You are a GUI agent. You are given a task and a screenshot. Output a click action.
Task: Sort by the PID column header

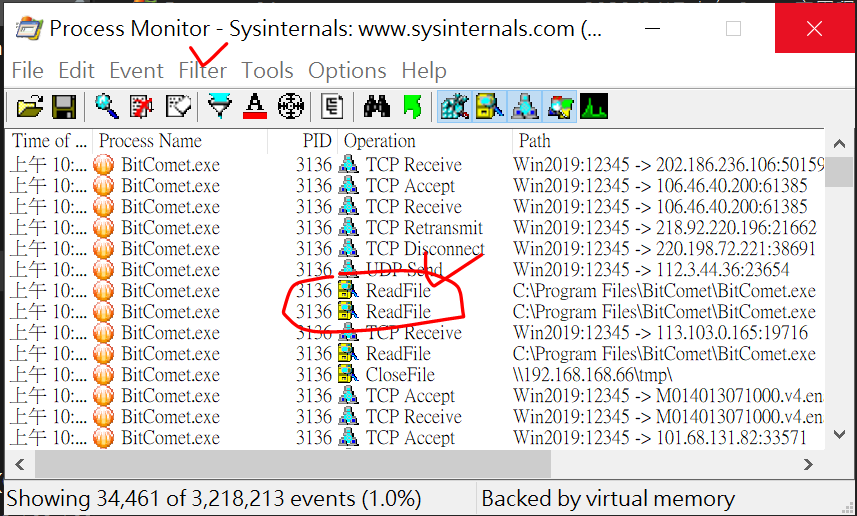tap(303, 141)
